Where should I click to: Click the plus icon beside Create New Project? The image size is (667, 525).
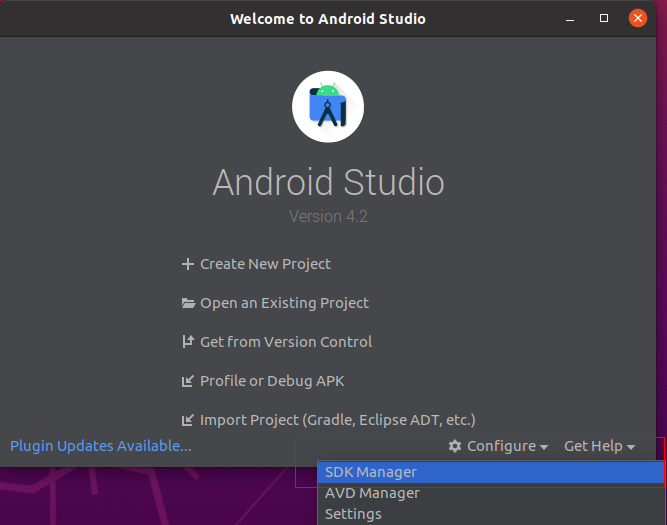tap(188, 264)
